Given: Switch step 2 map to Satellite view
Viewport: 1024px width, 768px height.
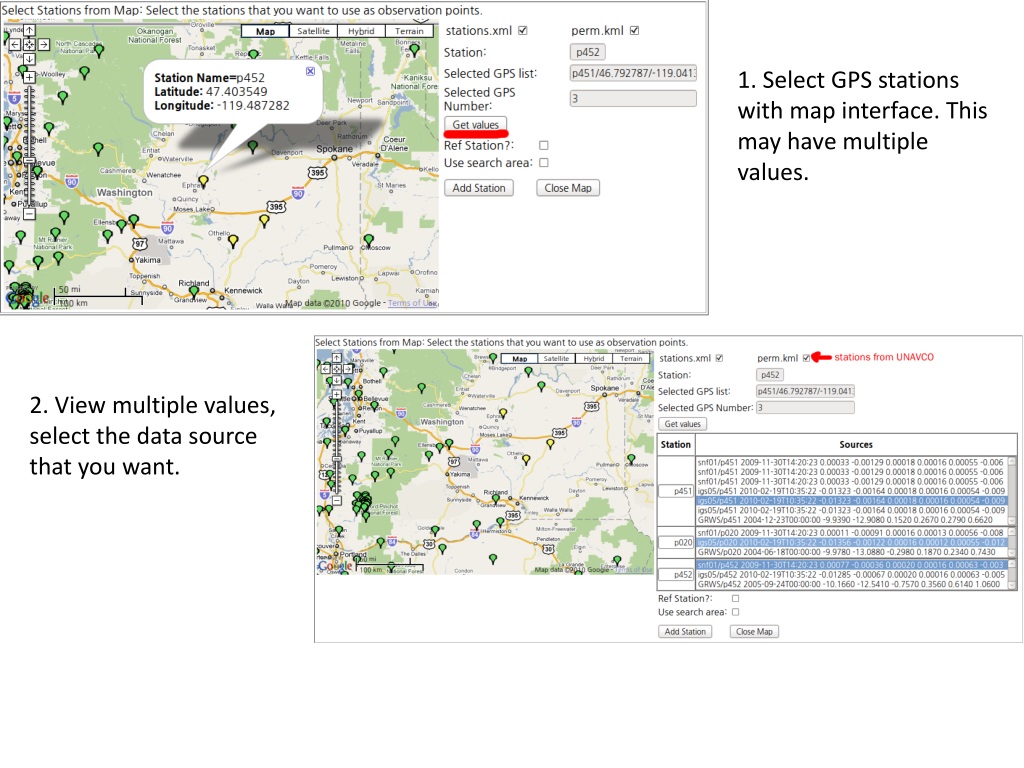Looking at the screenshot, I should [556, 359].
